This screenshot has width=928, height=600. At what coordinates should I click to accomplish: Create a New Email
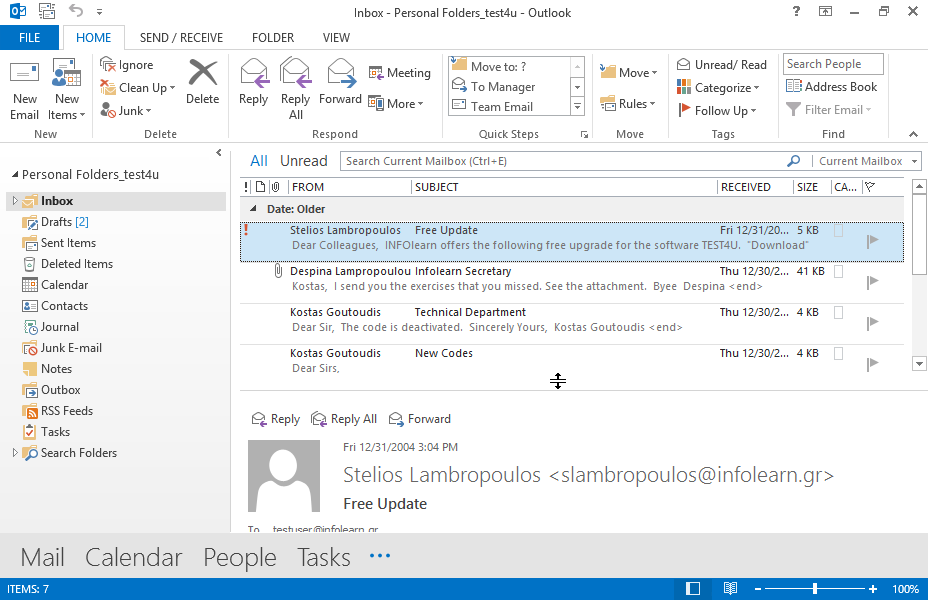tap(25, 89)
